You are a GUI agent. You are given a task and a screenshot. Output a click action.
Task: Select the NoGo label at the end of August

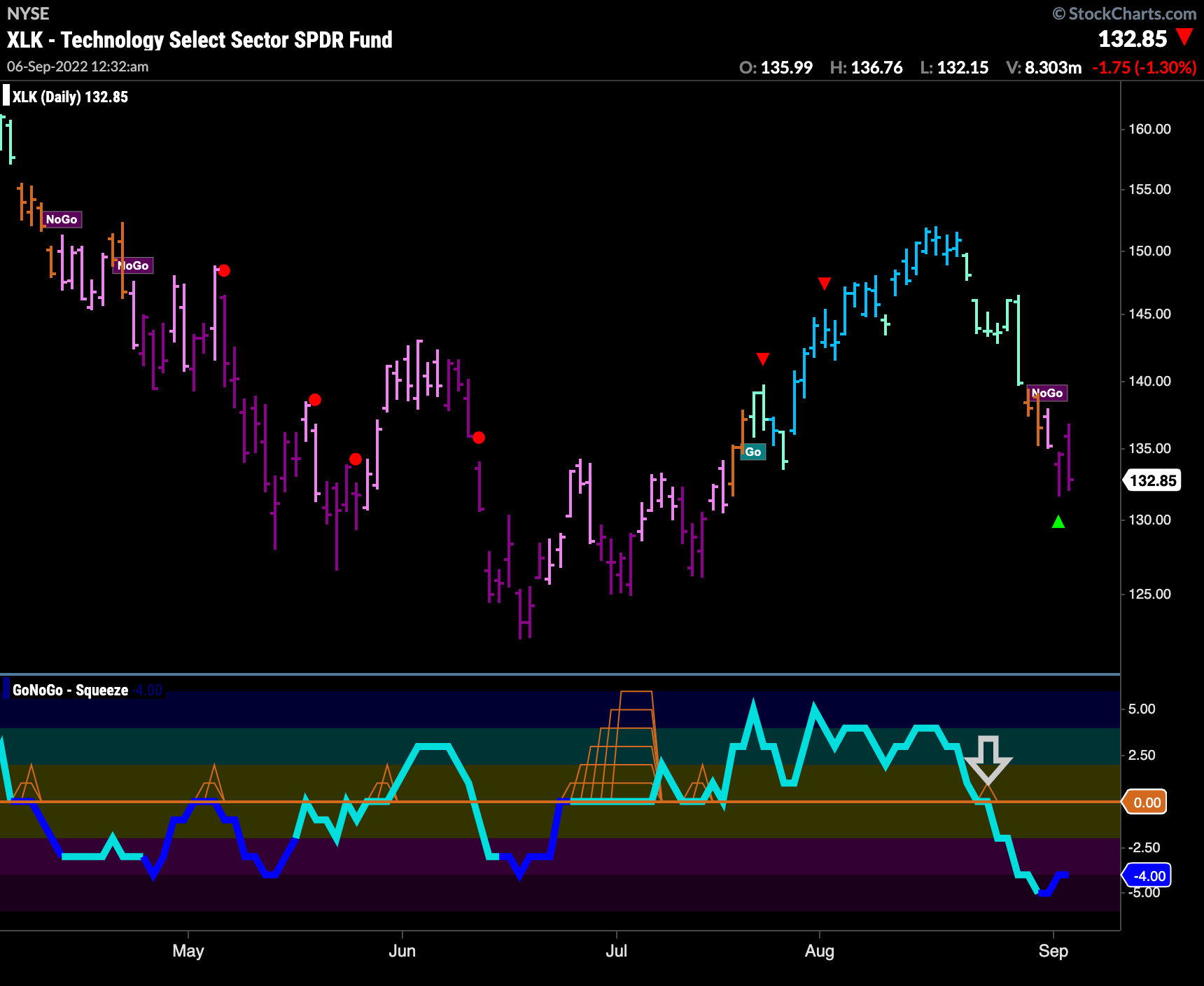click(1047, 393)
